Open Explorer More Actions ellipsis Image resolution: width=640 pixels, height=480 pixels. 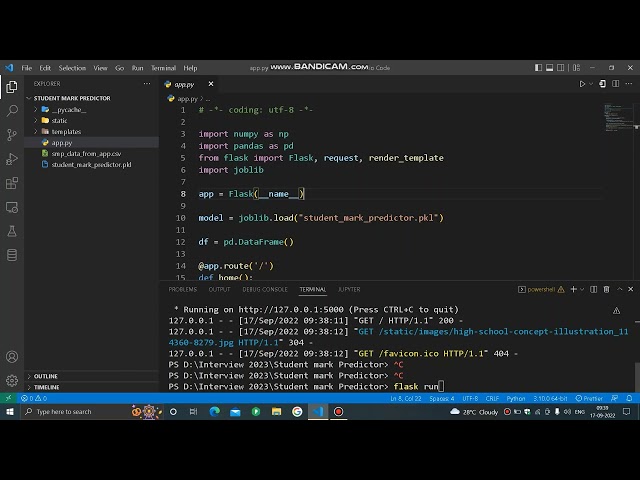147,84
